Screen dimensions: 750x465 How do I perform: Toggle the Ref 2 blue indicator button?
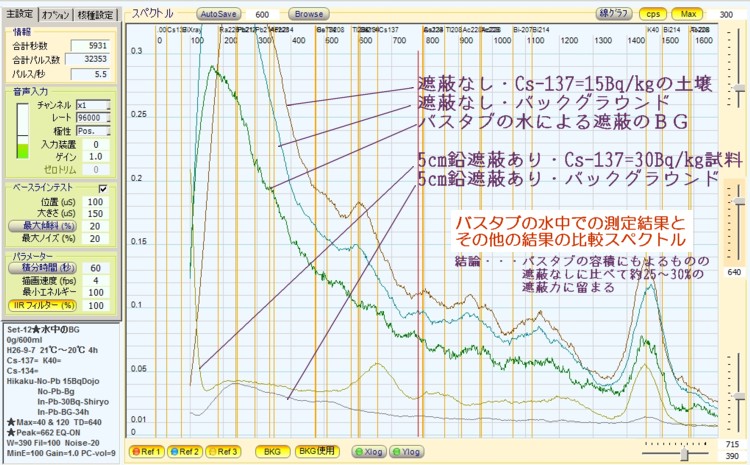[x=185, y=452]
